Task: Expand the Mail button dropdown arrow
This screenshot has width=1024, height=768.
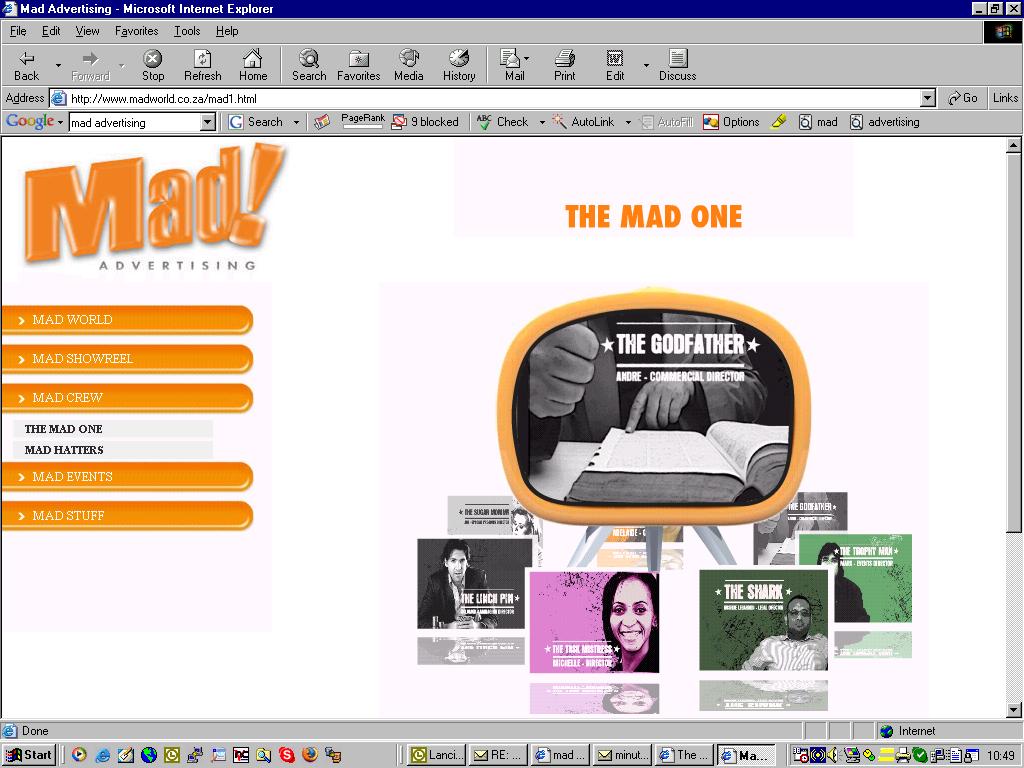Action: (527, 59)
